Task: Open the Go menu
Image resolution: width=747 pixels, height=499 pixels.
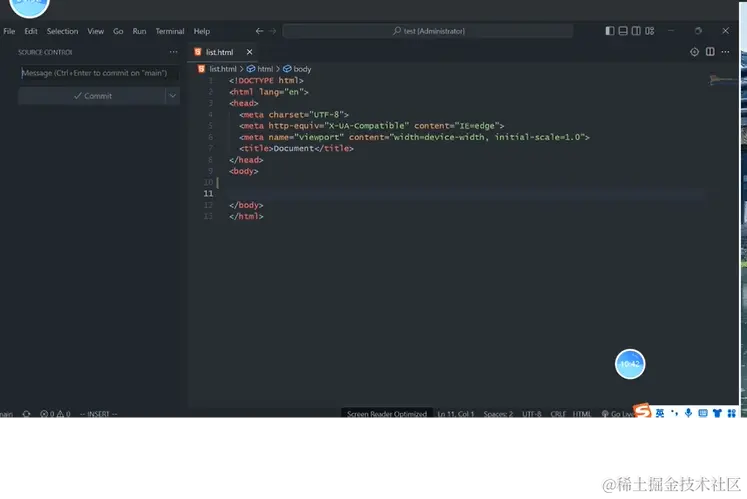Action: pos(118,31)
